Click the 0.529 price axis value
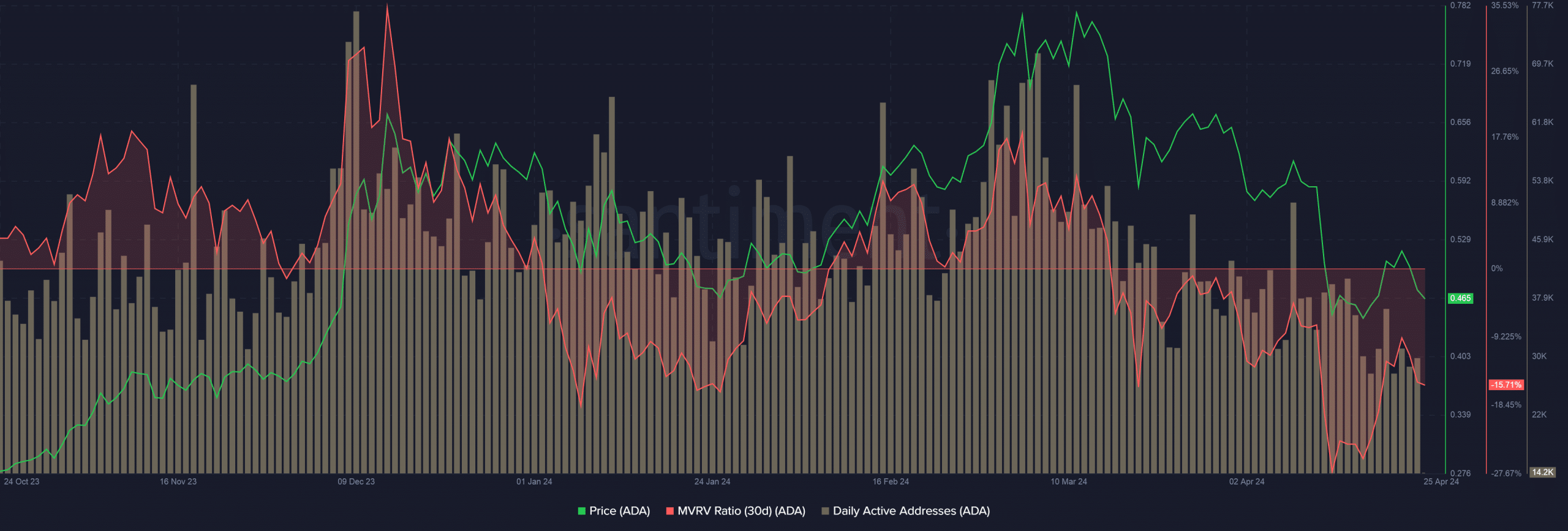 point(1460,239)
